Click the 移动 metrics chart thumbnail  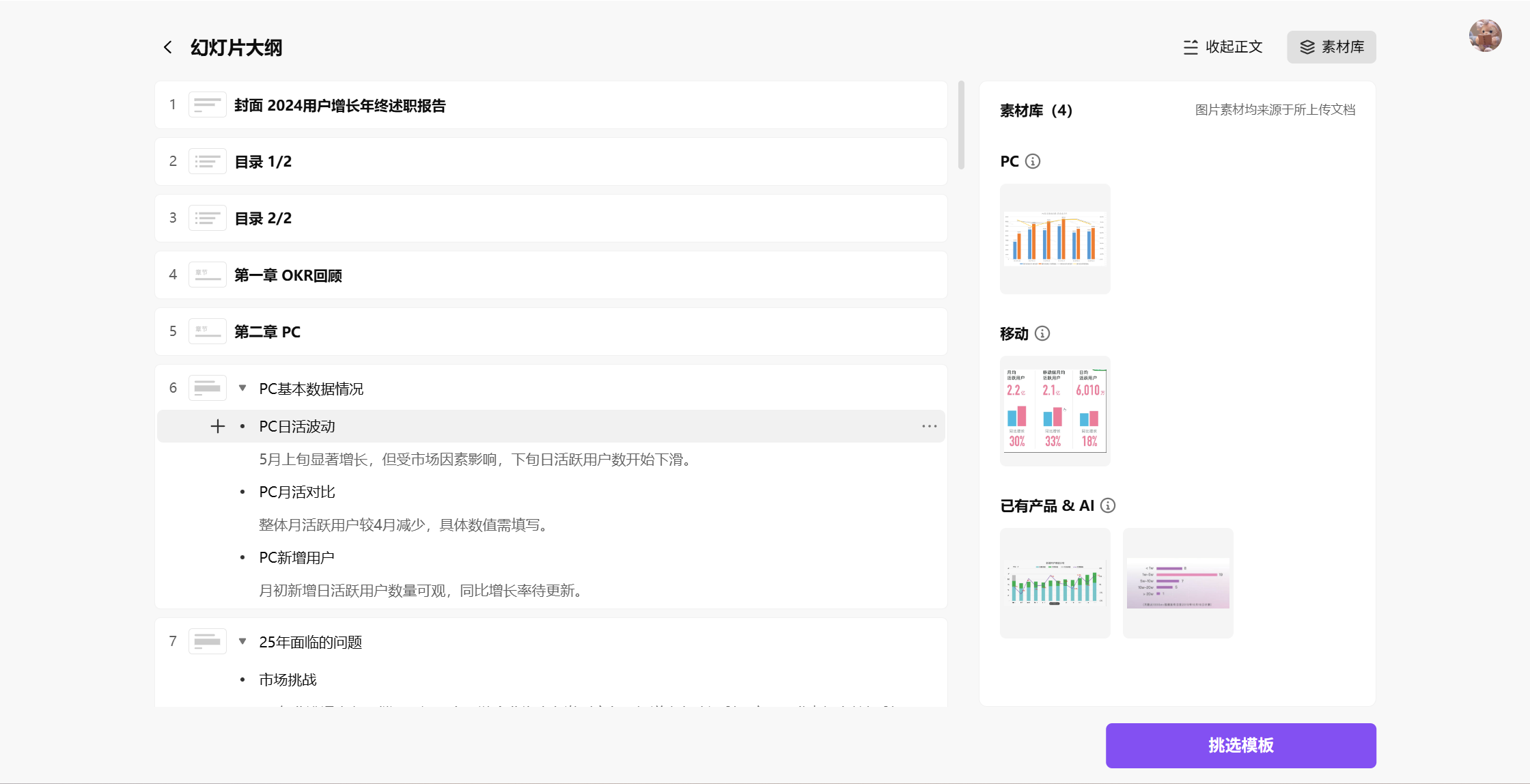click(x=1055, y=410)
